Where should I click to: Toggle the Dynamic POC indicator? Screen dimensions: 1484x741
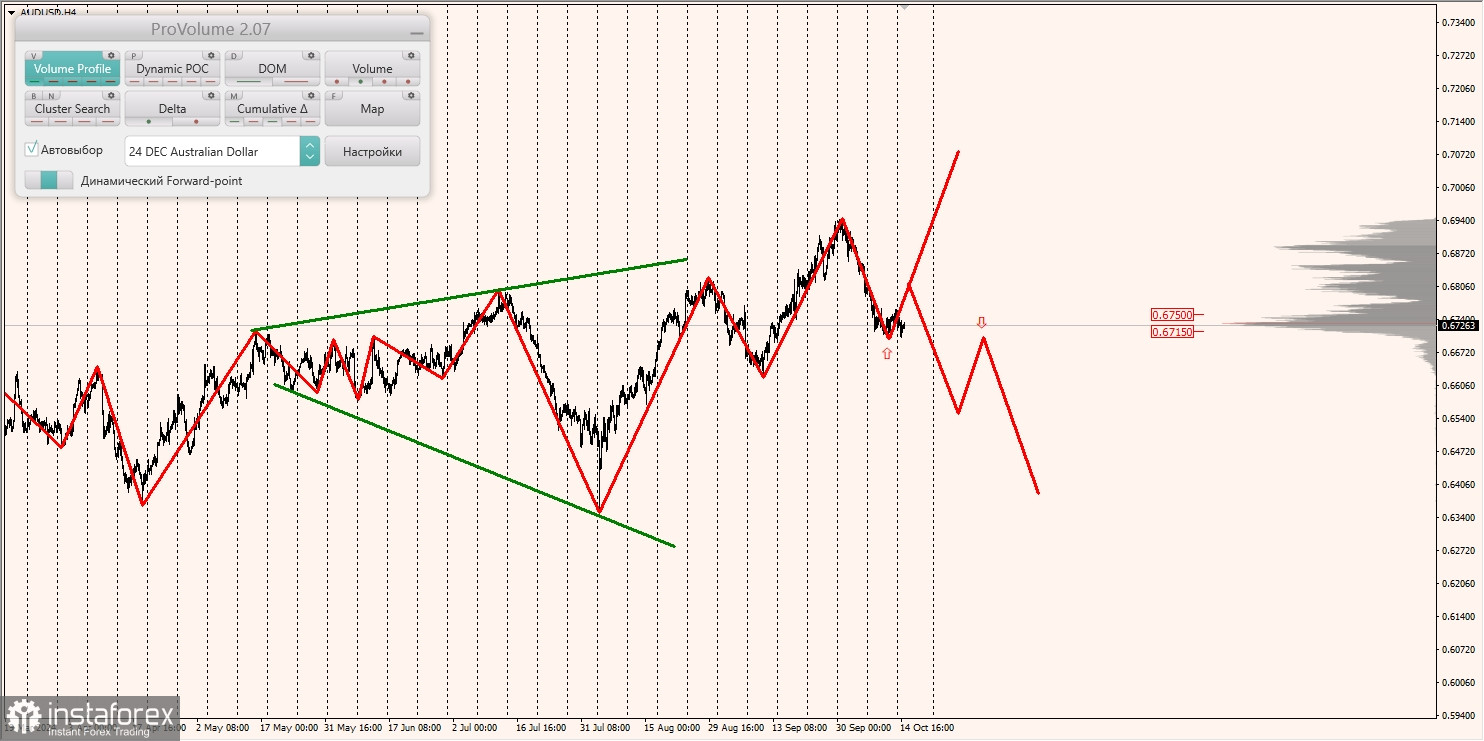(x=172, y=69)
